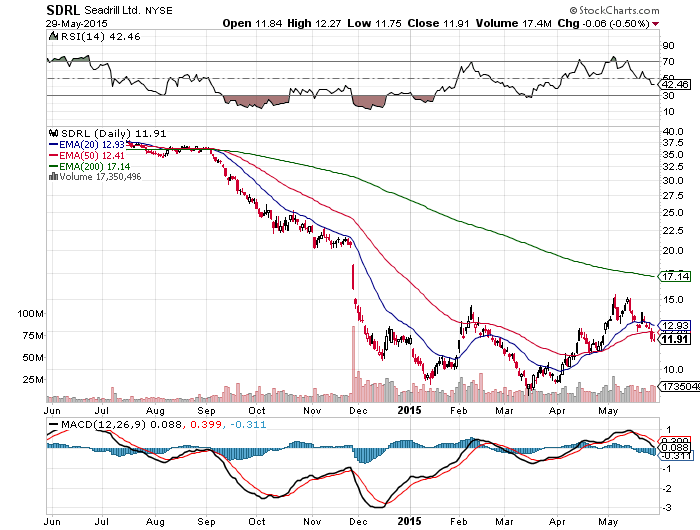Click the volume bars icon in legend
700x530 pixels.
pyautogui.click(x=53, y=176)
